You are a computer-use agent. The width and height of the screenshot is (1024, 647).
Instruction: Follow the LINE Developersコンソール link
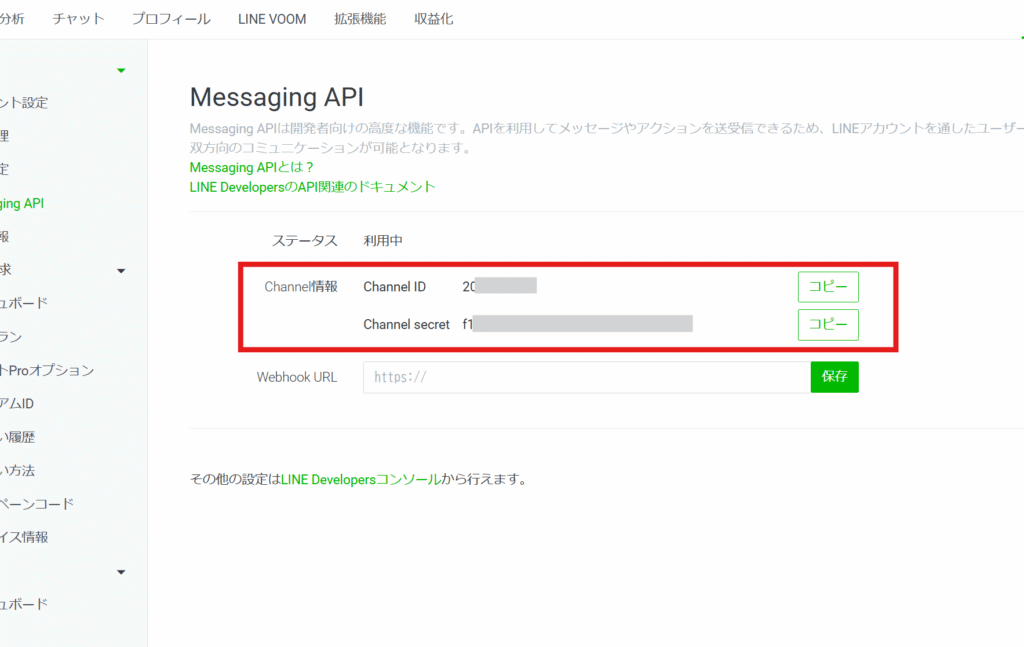pyautogui.click(x=361, y=479)
